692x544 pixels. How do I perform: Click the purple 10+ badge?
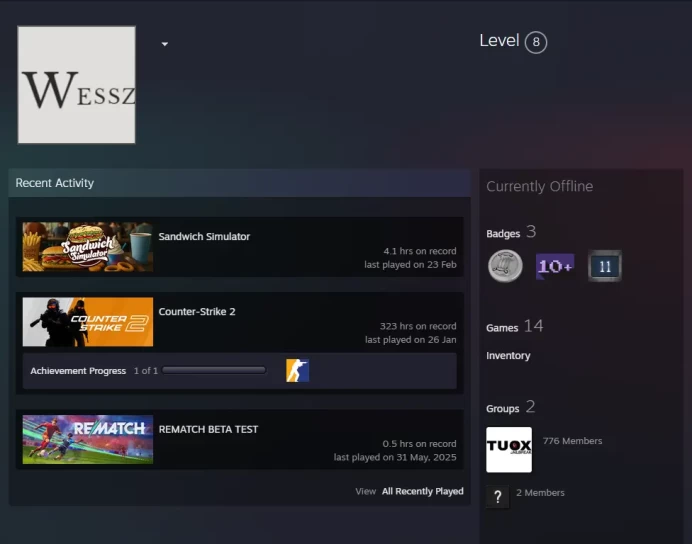coord(555,266)
